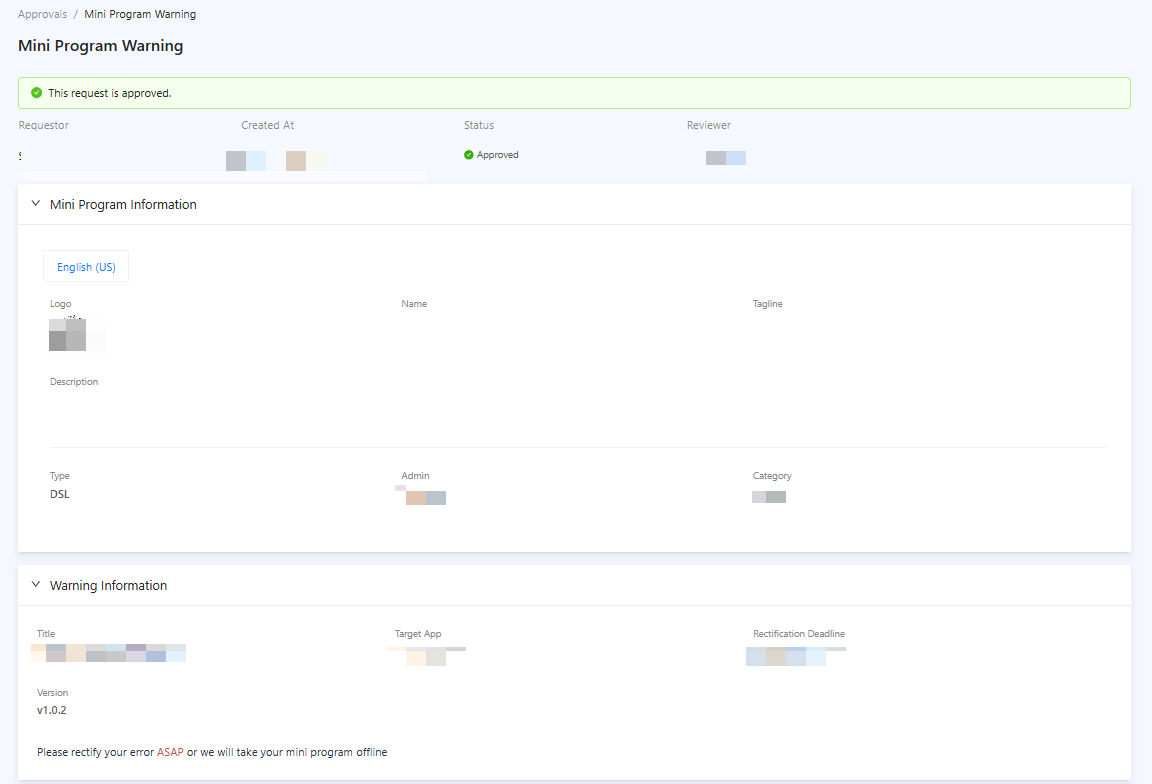The image size is (1152, 784).
Task: Click the blurred Category value
Action: click(769, 496)
